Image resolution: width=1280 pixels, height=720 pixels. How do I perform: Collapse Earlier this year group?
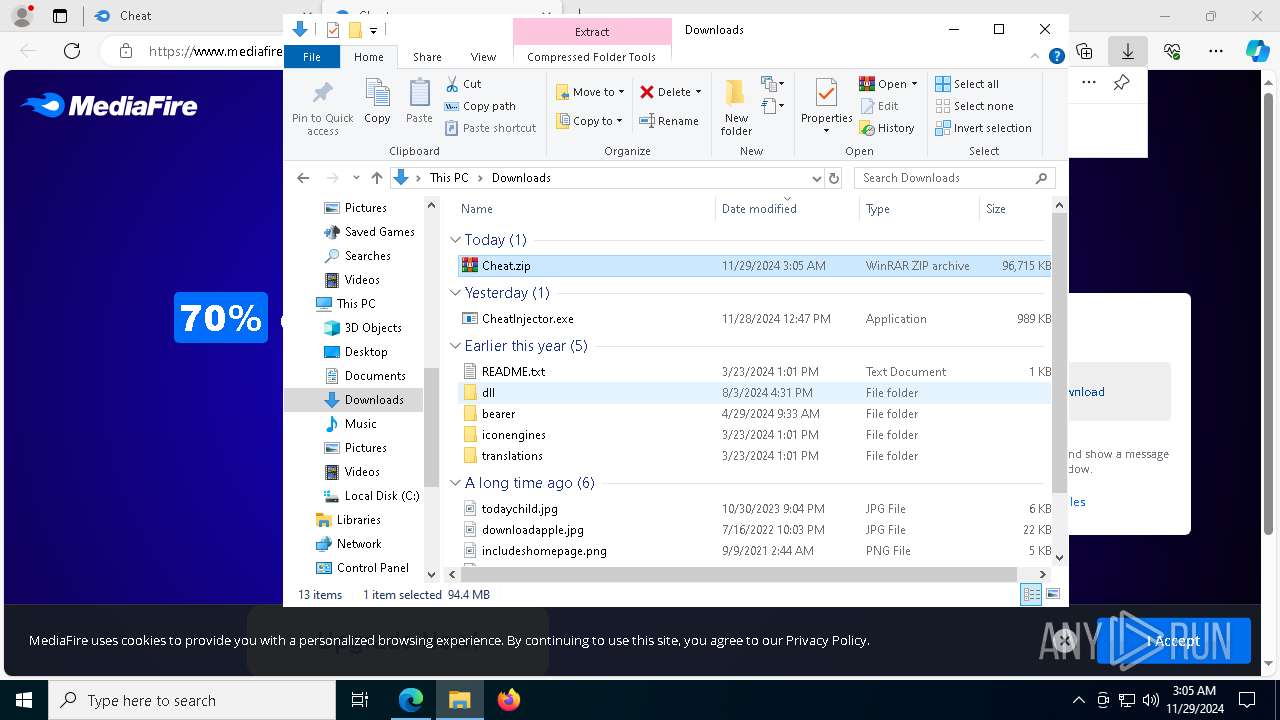[455, 346]
